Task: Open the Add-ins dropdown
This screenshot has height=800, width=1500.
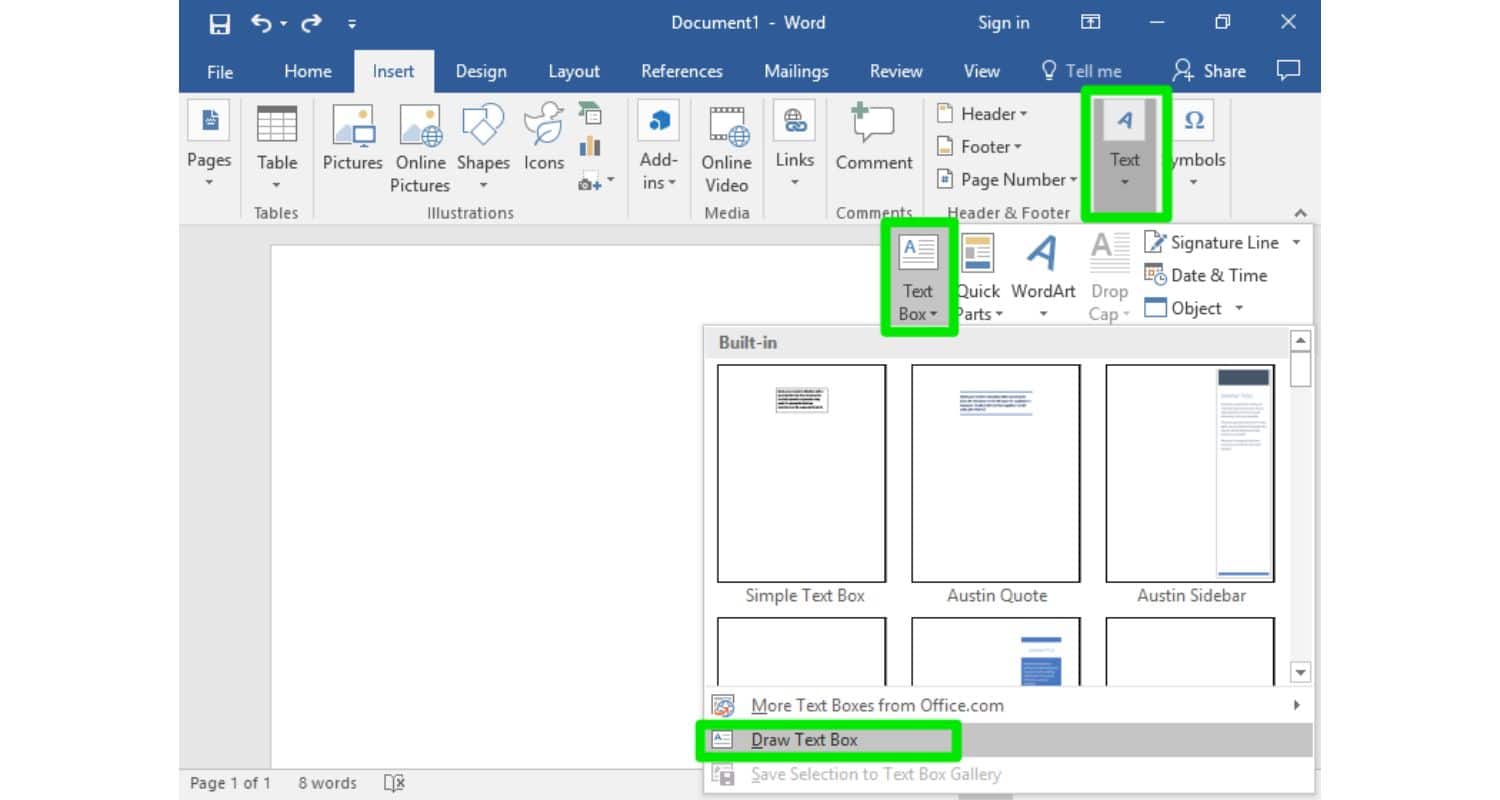Action: tap(659, 146)
